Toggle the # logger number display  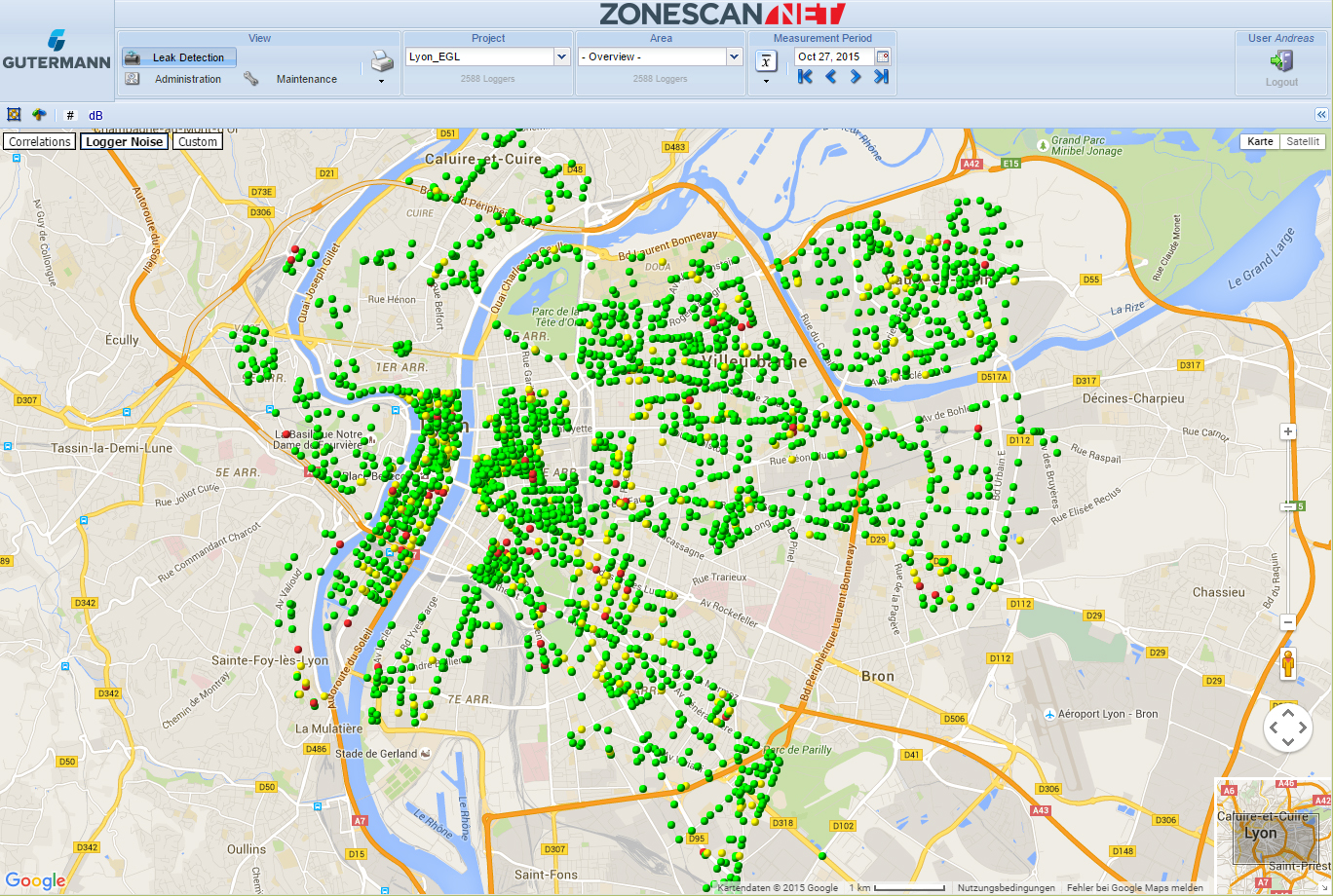(70, 115)
